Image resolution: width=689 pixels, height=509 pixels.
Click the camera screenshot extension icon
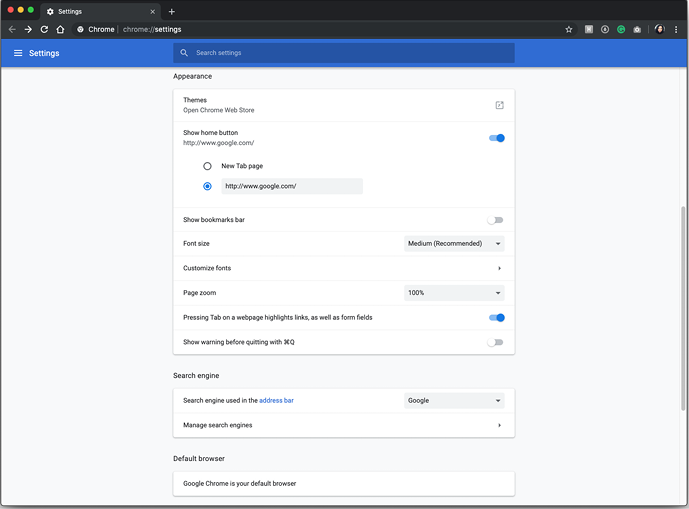coord(637,29)
